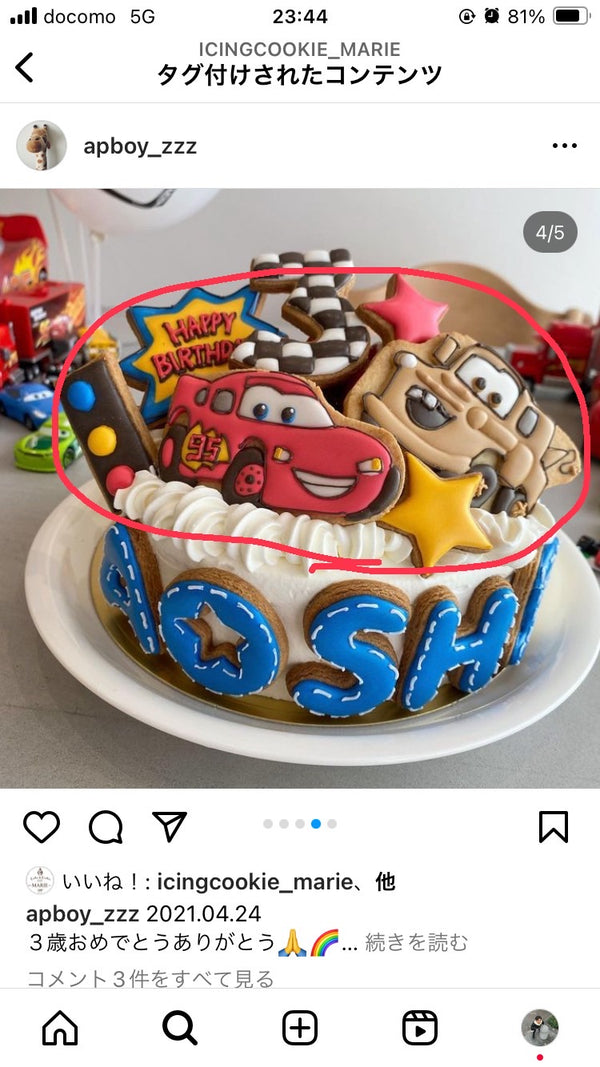Tap the back arrow icon

pos(24,67)
